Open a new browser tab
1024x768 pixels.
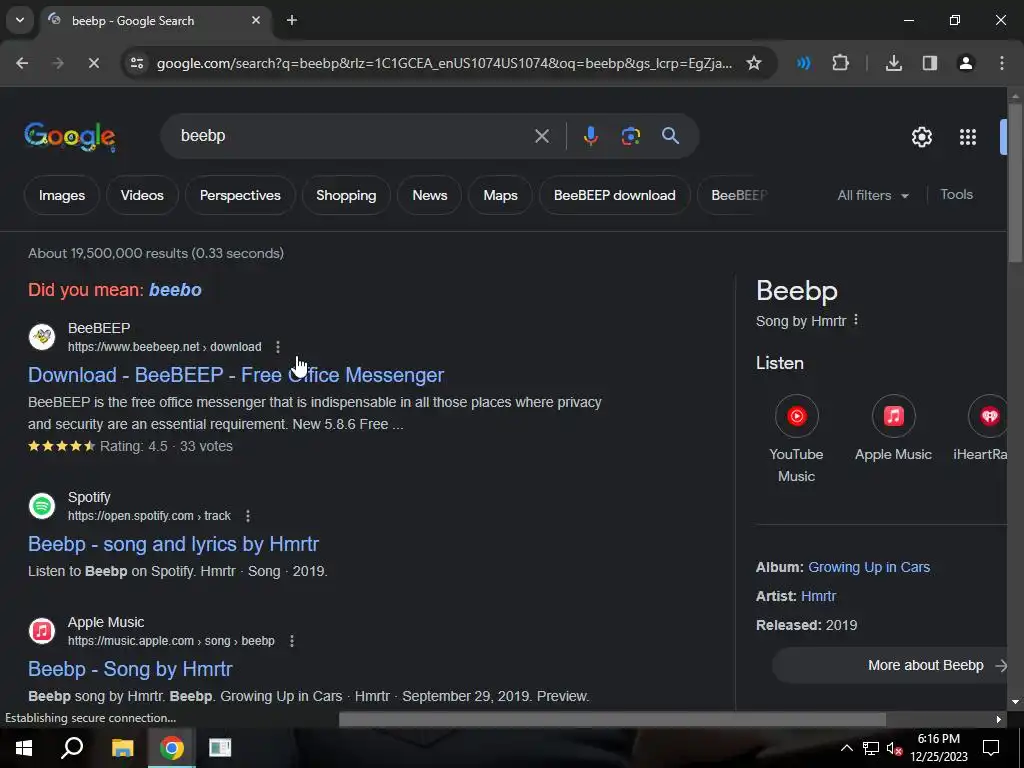[x=292, y=20]
